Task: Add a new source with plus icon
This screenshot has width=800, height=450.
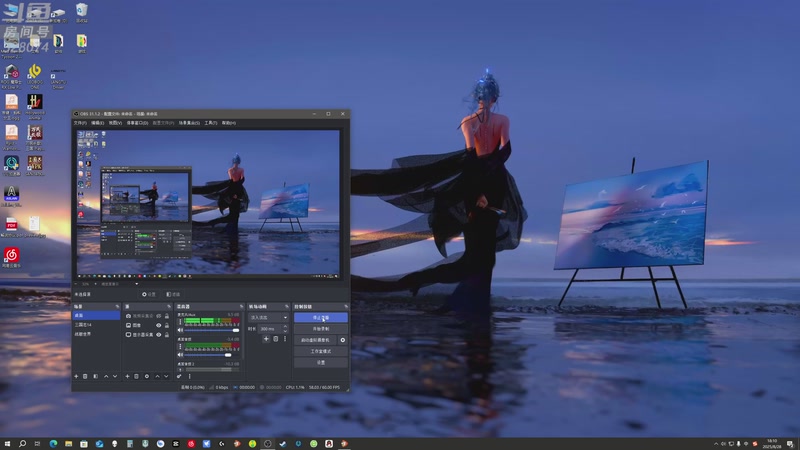Action: click(x=128, y=377)
